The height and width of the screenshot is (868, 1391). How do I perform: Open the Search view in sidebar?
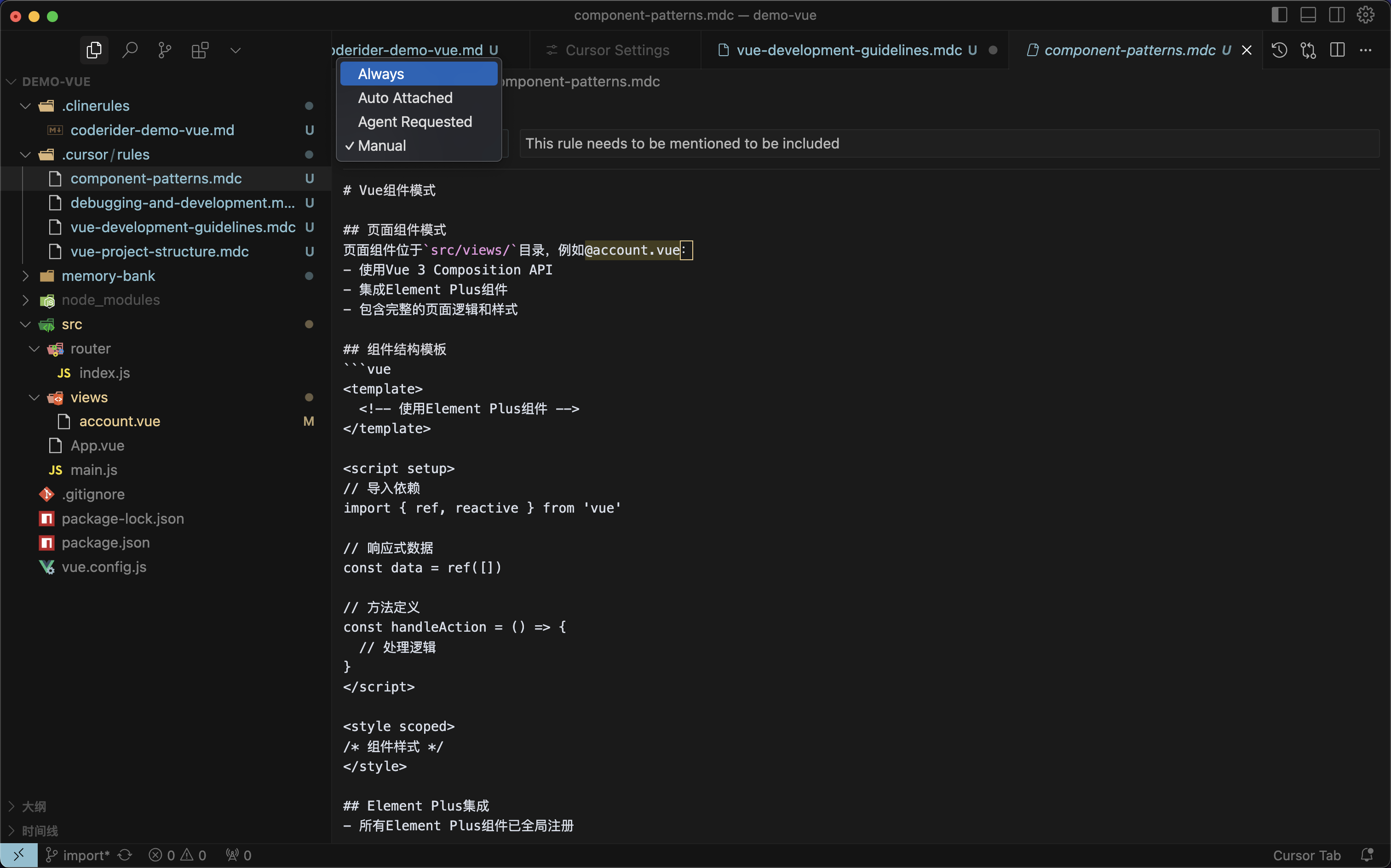pyautogui.click(x=130, y=50)
